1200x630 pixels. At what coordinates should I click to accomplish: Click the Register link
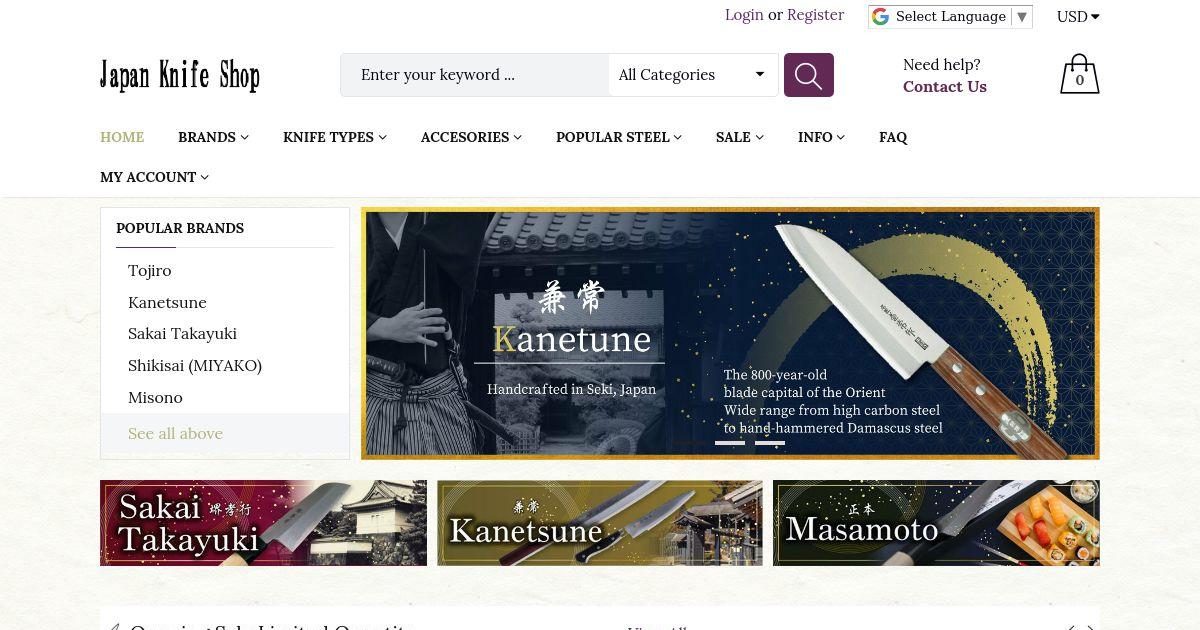(x=815, y=15)
